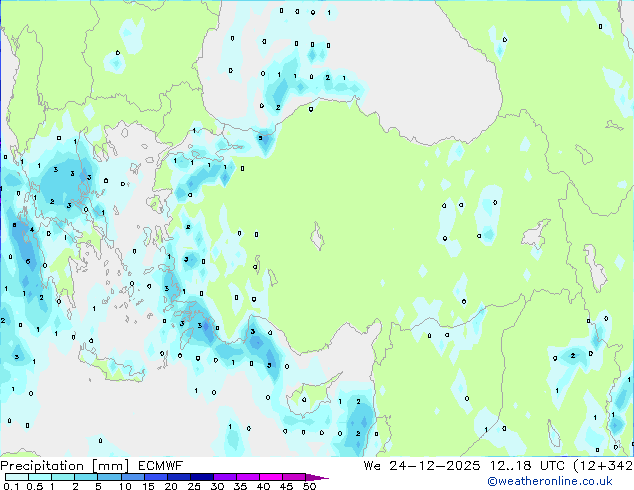Select the 40–45 mm magenta swatch
The width and height of the screenshot is (634, 490).
[271, 477]
